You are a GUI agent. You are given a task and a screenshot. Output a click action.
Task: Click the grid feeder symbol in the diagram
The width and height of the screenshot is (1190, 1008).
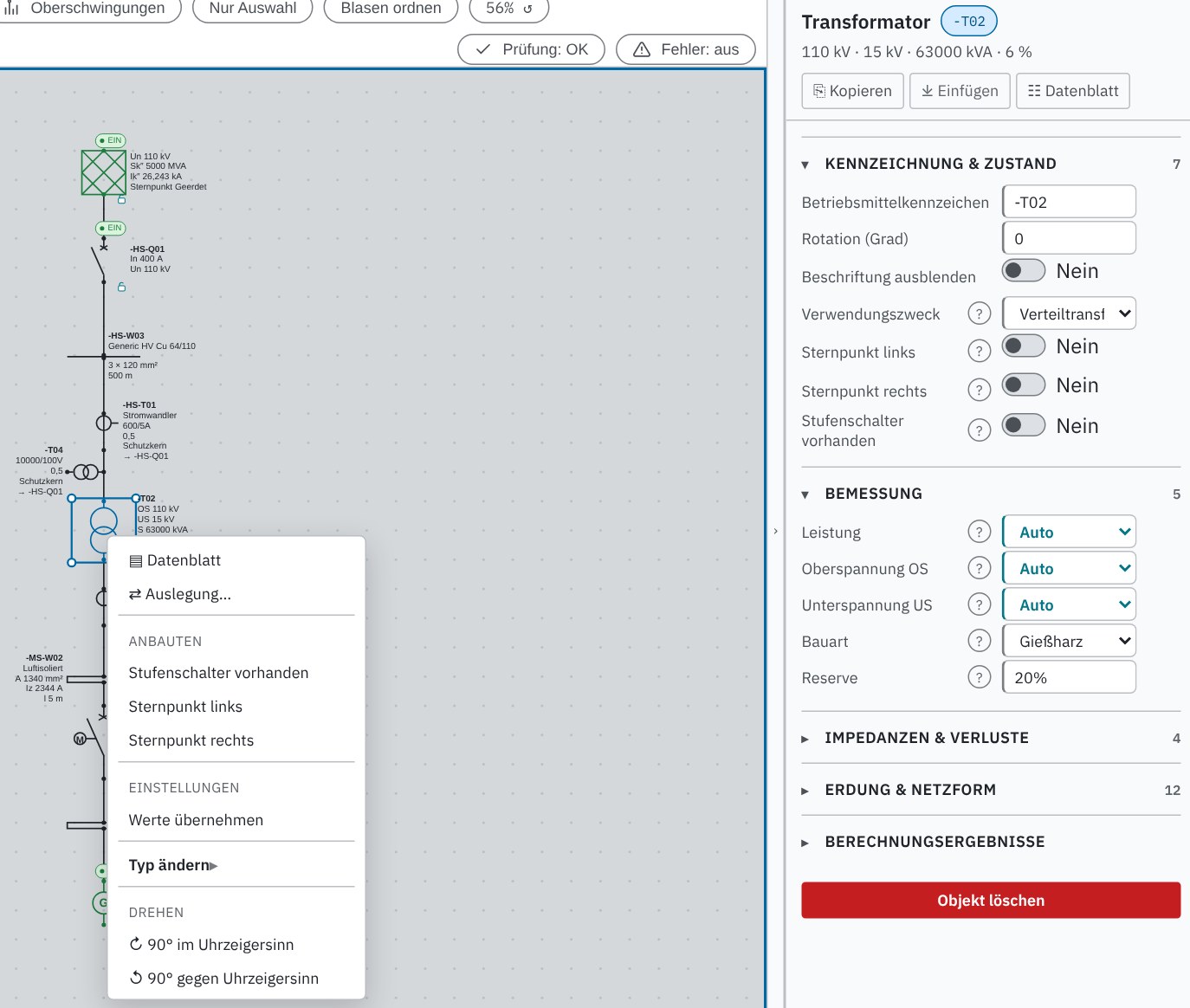point(104,172)
